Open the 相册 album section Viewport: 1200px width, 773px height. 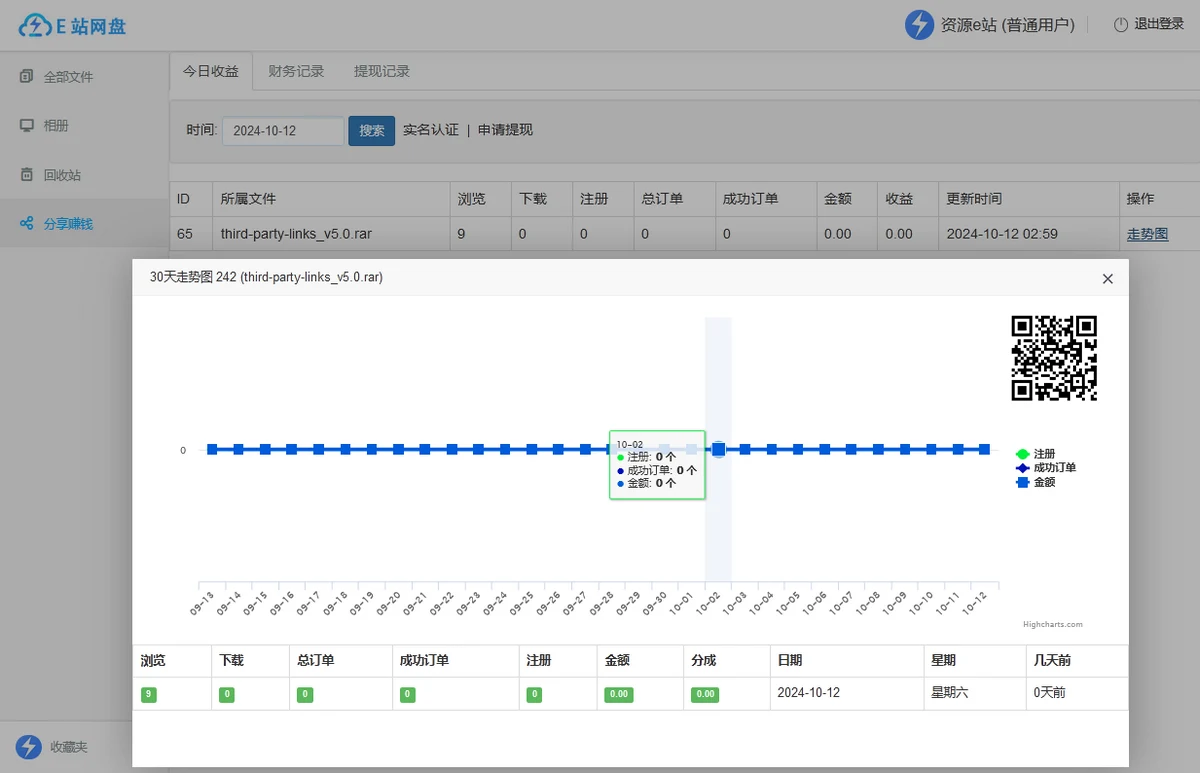(56, 126)
